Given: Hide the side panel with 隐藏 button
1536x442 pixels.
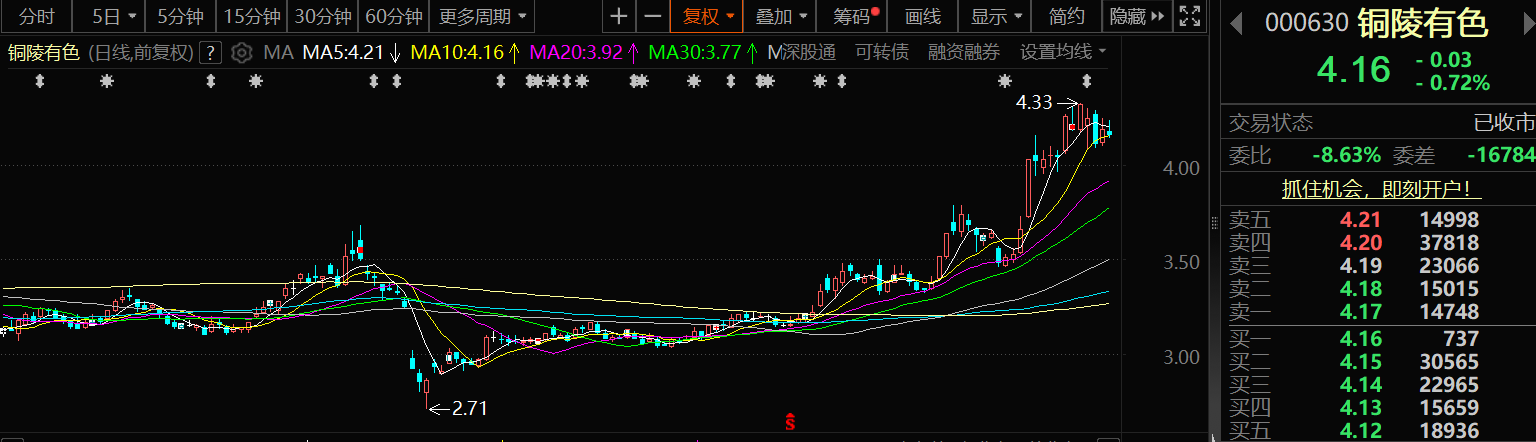Looking at the screenshot, I should (1137, 16).
